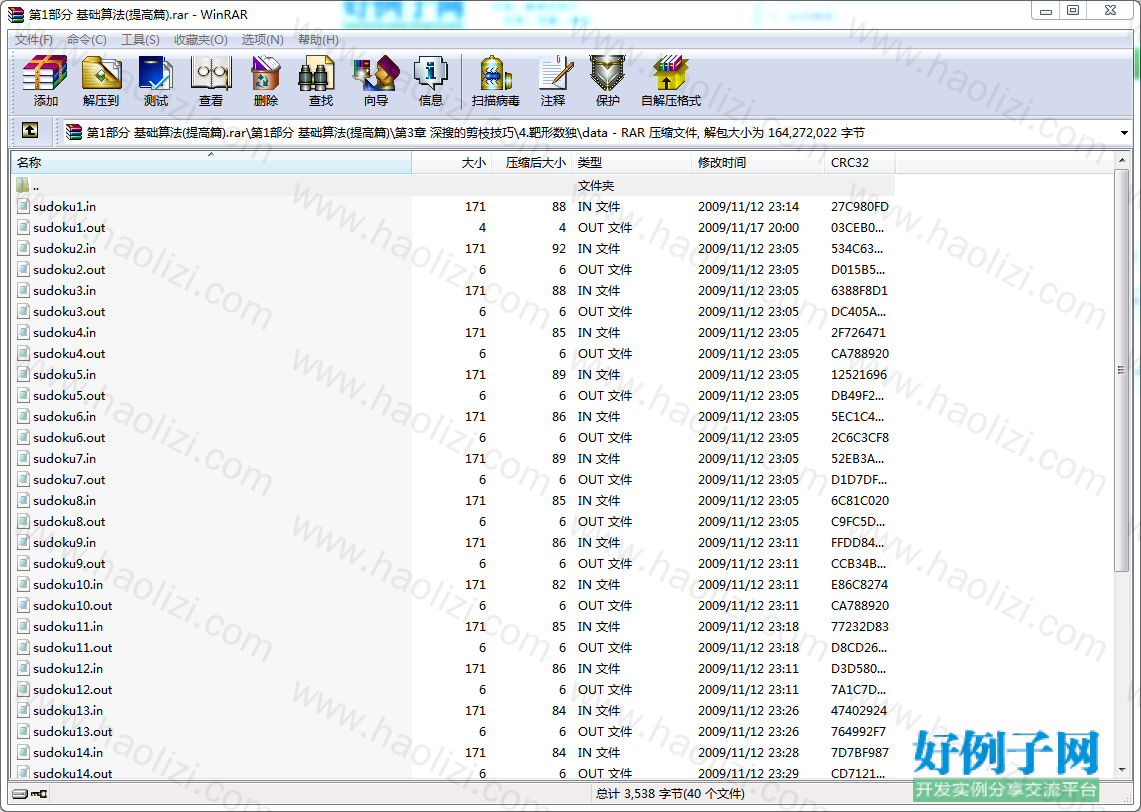Expand the address path dropdown arrow
Viewport: 1141px width, 812px height.
point(1124,132)
